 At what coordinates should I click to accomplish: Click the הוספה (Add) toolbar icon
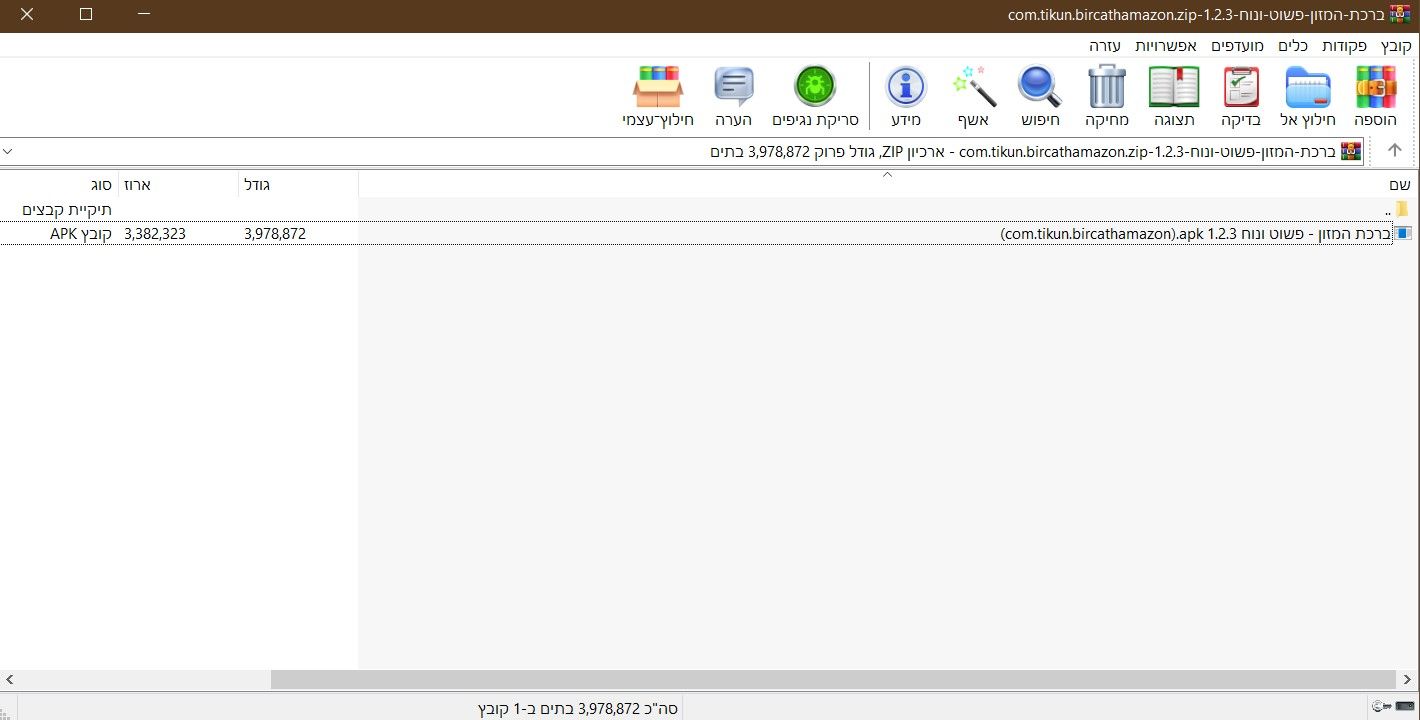(x=1375, y=88)
